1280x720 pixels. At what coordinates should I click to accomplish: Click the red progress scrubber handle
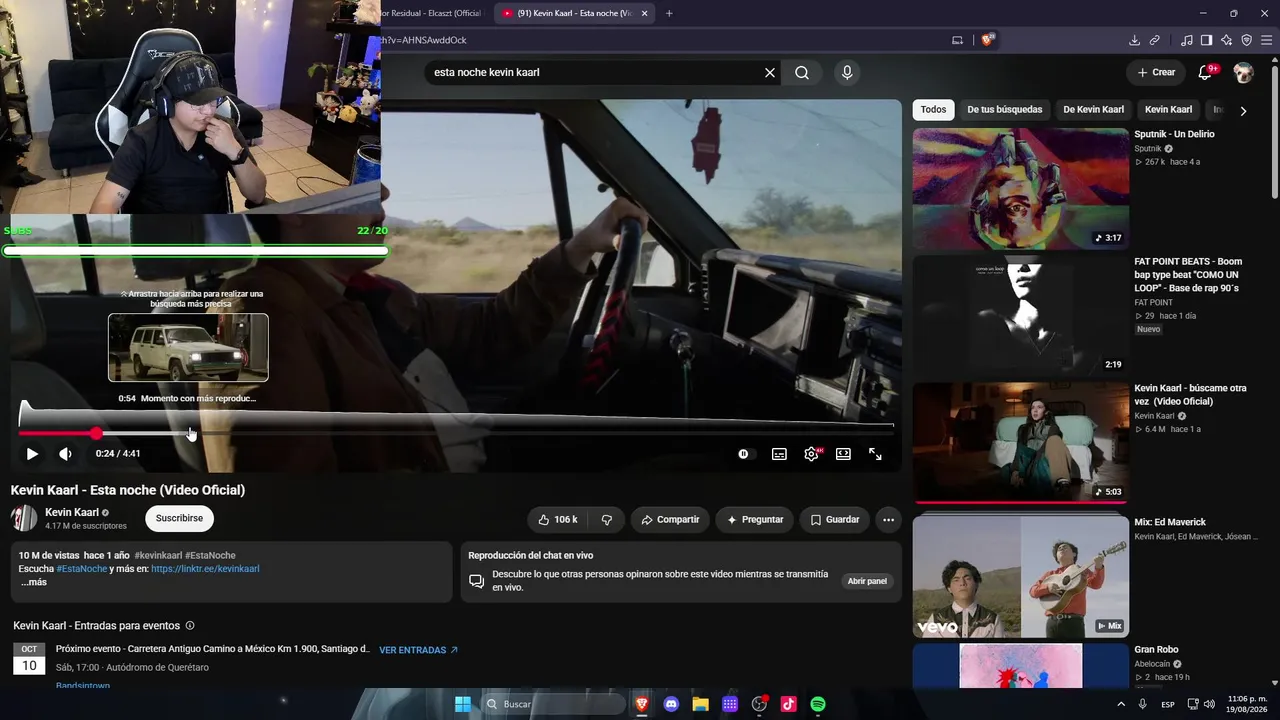click(x=96, y=433)
